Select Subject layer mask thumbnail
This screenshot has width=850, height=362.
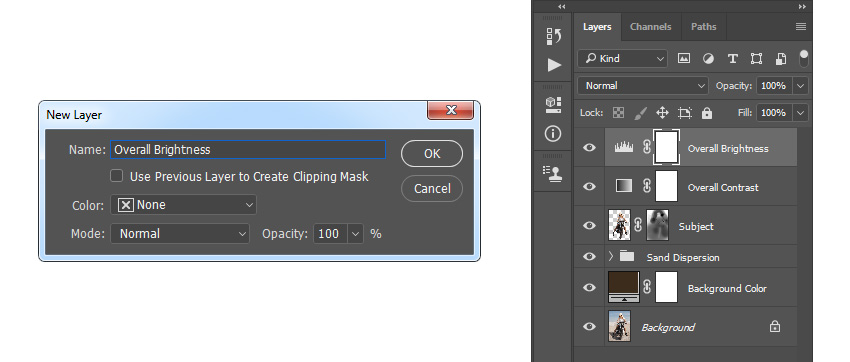[658, 225]
